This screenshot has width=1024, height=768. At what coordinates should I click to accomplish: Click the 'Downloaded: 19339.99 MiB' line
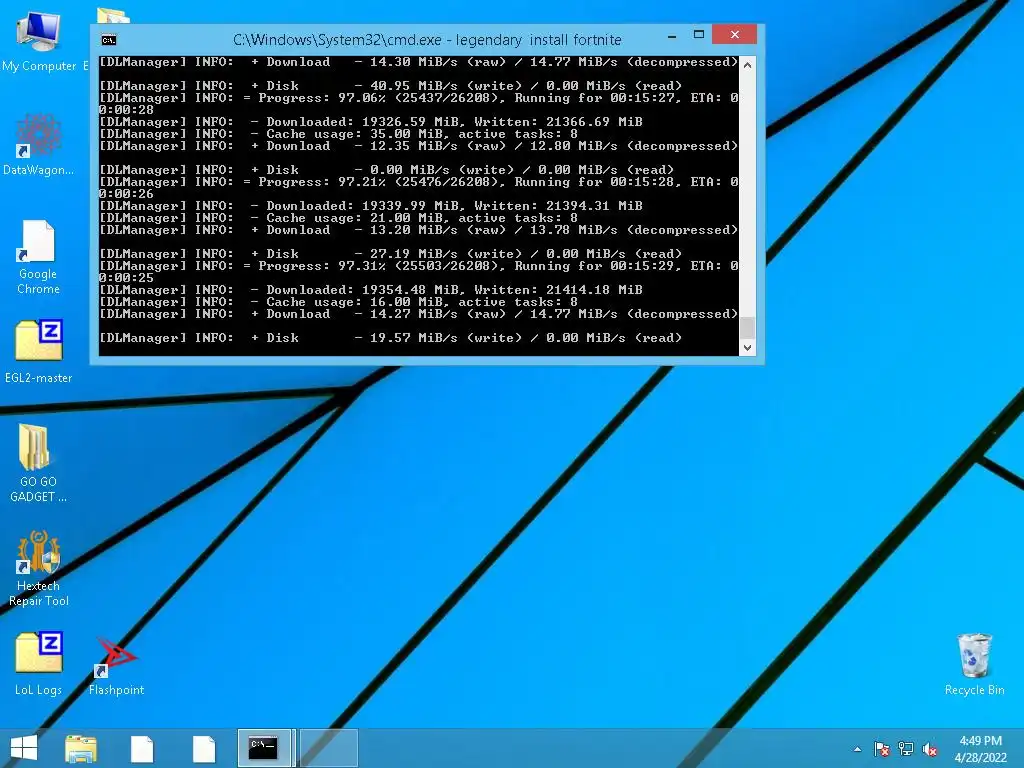coord(371,206)
